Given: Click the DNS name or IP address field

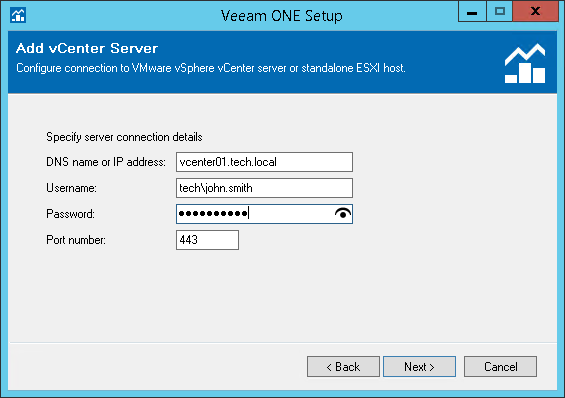Looking at the screenshot, I should (x=264, y=162).
